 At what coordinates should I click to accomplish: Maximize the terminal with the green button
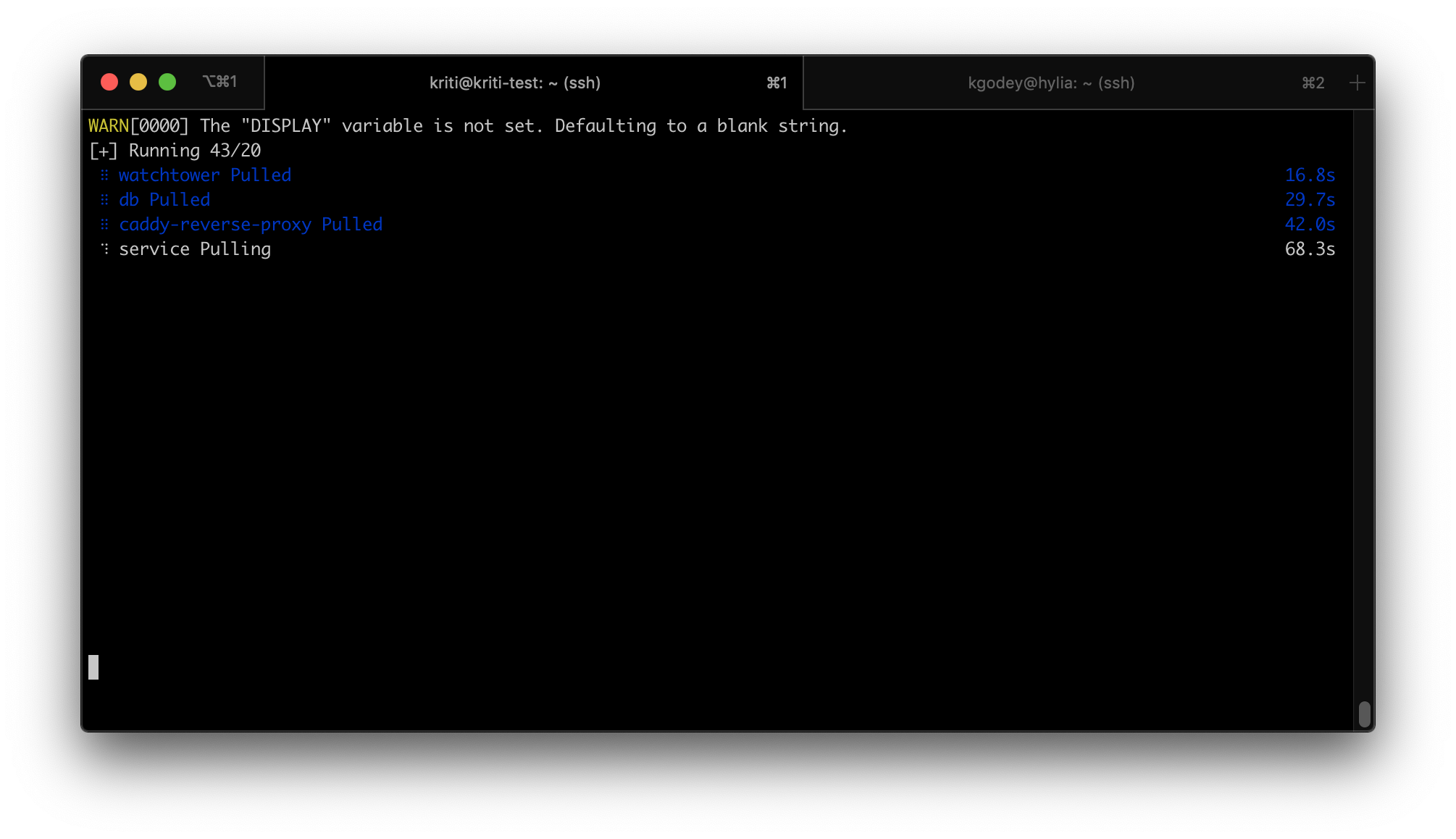[167, 82]
